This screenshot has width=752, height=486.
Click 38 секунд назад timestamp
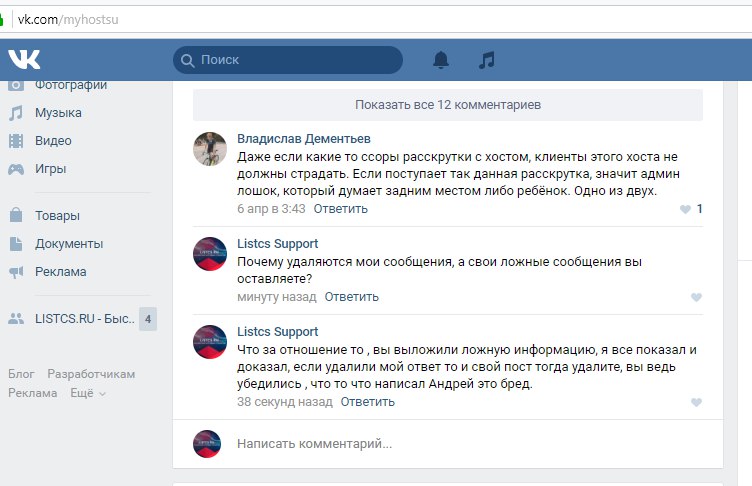[x=284, y=402]
